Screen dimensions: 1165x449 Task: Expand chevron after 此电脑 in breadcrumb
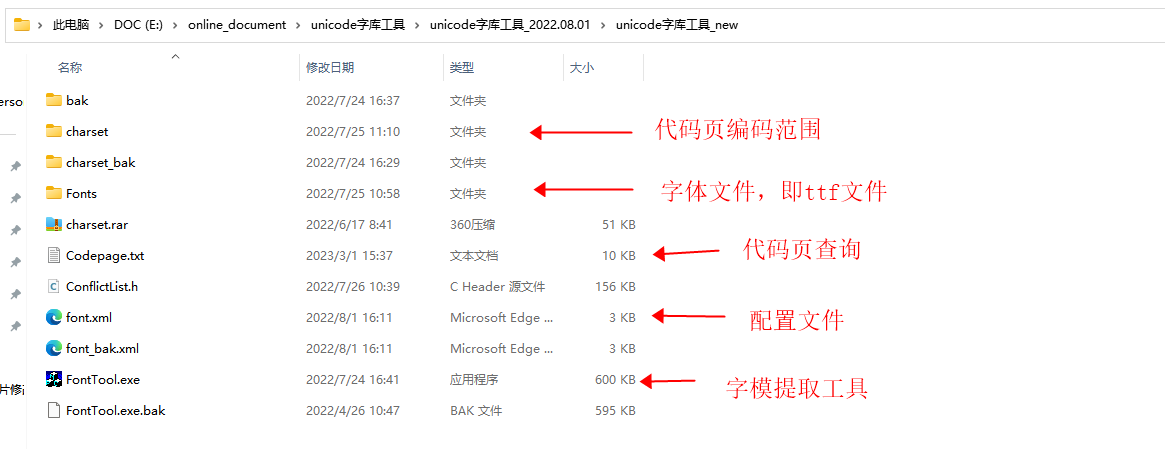102,25
